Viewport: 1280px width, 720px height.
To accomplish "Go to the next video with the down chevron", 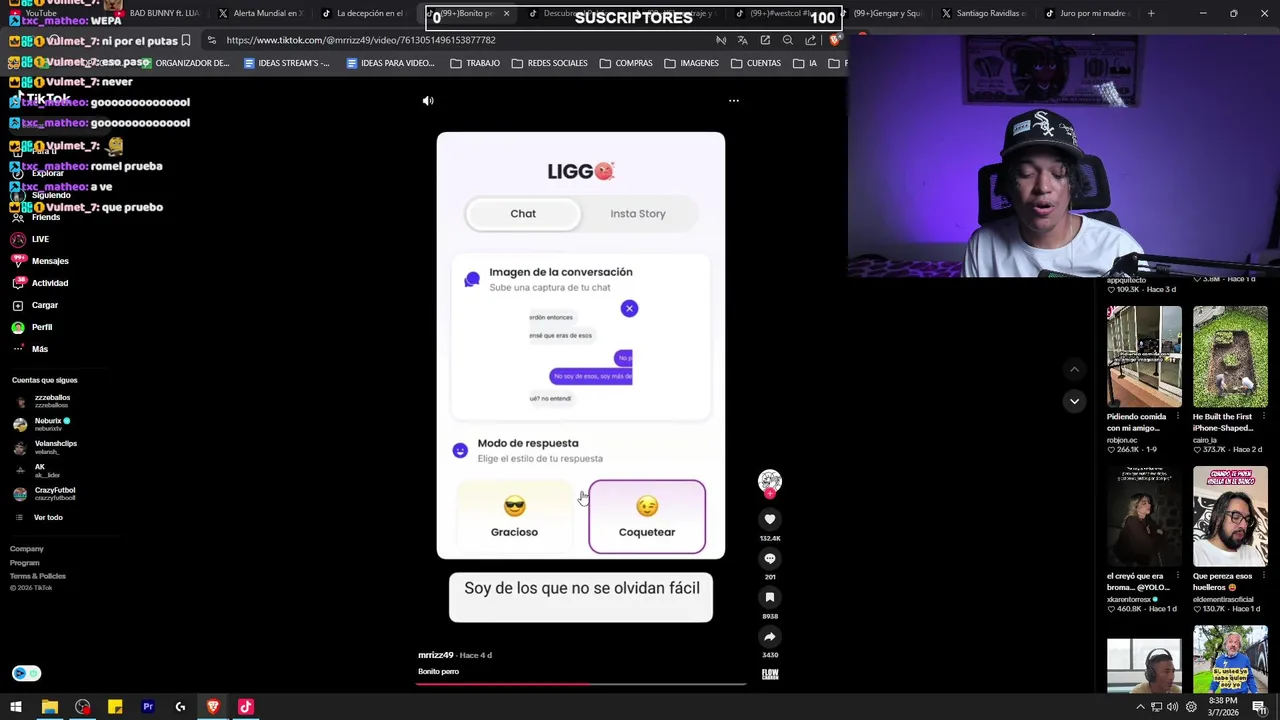I will [1074, 401].
